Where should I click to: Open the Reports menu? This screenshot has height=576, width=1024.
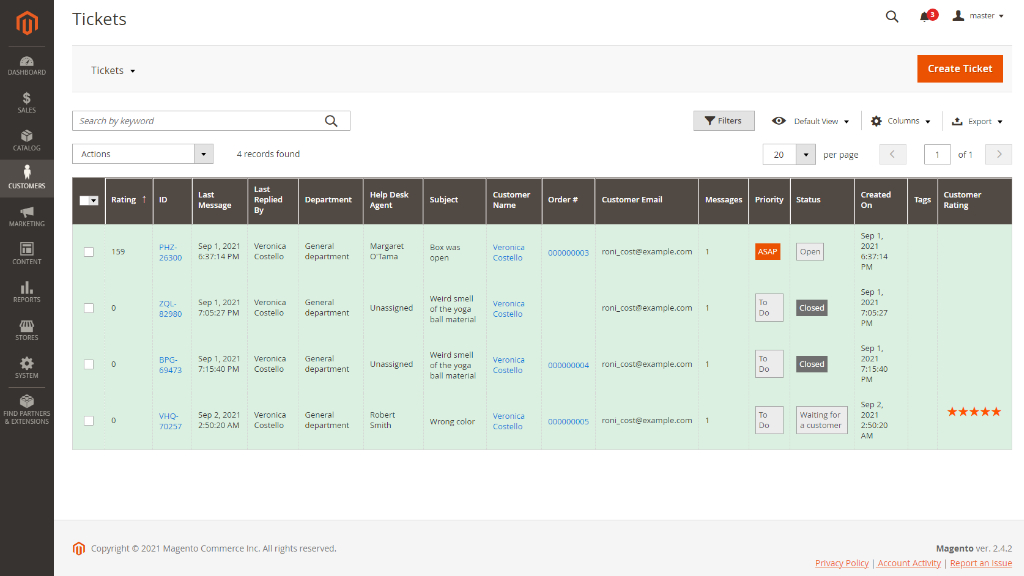click(27, 292)
